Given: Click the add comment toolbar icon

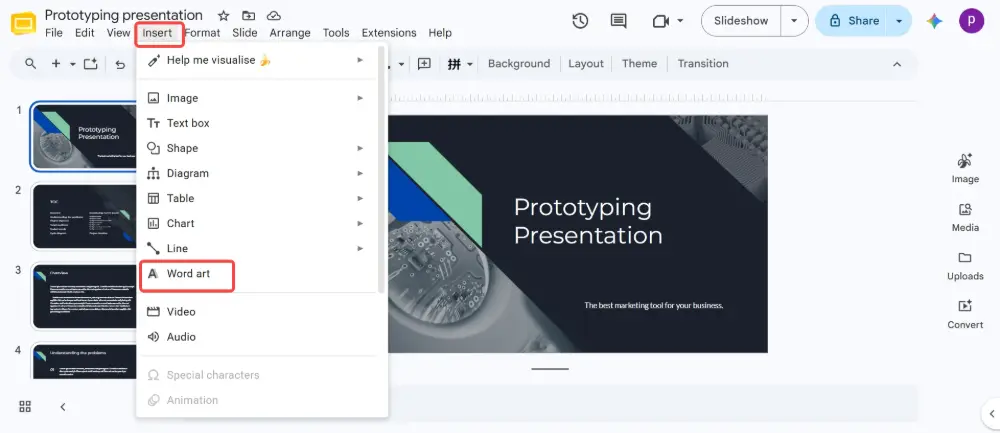Looking at the screenshot, I should 424,64.
